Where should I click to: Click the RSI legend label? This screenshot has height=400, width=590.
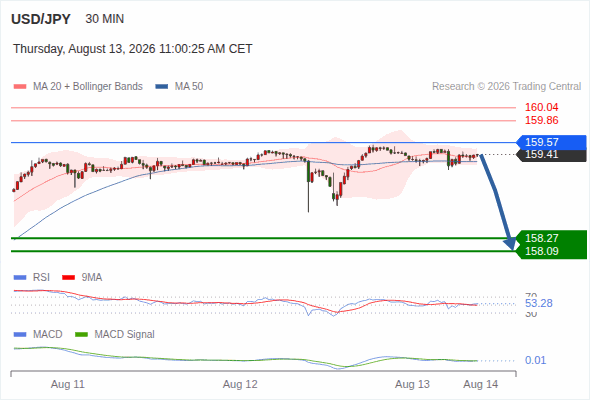[x=41, y=278]
